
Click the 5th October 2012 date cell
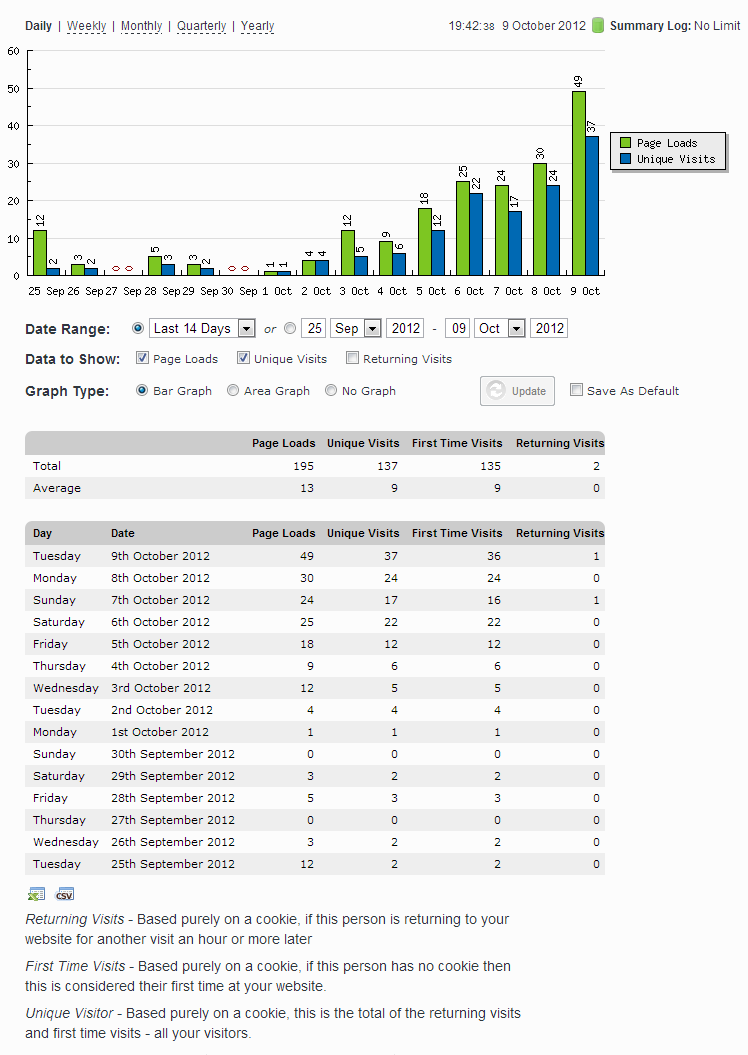point(160,644)
